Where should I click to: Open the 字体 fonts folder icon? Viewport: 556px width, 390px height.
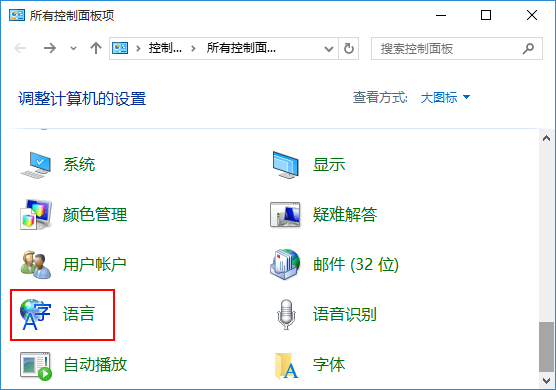(x=287, y=366)
